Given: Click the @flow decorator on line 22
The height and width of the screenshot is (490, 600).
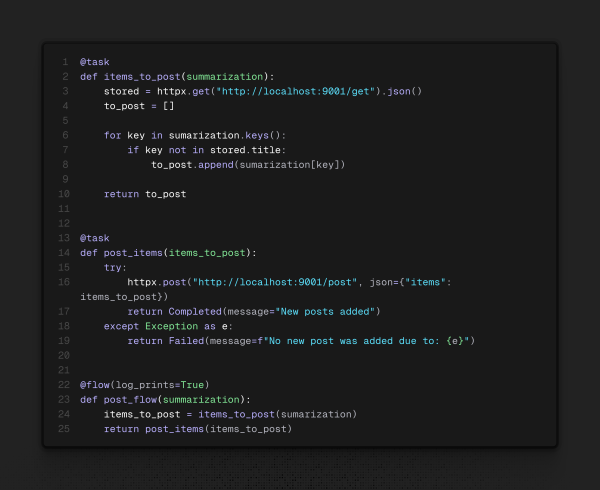Looking at the screenshot, I should click(95, 385).
